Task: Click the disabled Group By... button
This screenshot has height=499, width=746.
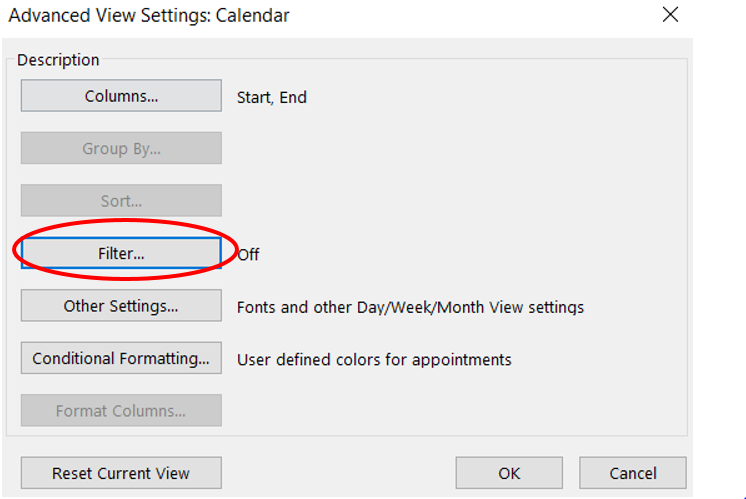Action: point(121,148)
